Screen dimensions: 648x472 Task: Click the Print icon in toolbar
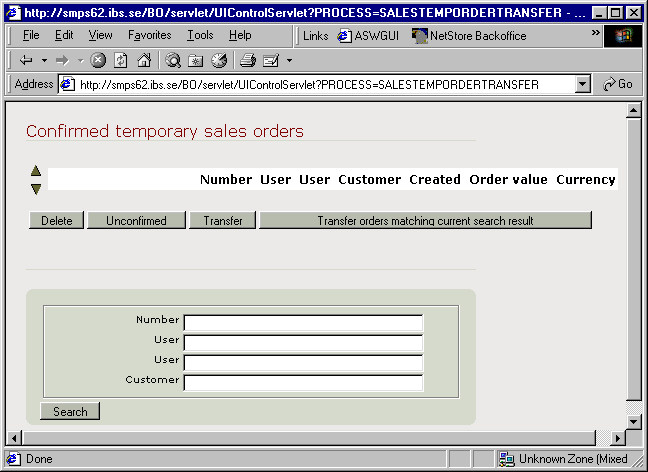click(x=248, y=60)
